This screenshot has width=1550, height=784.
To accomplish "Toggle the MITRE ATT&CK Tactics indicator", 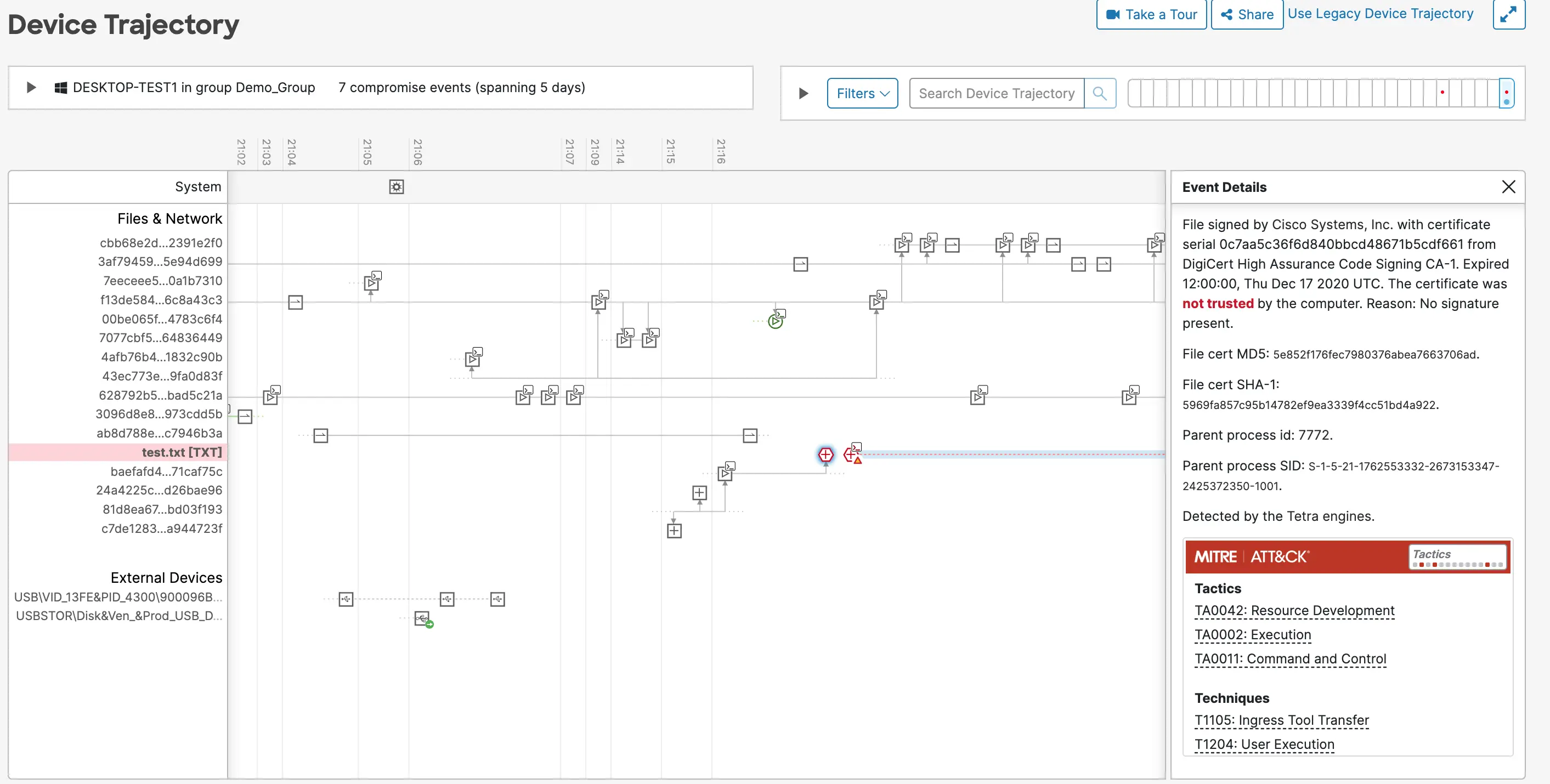I will (1457, 556).
